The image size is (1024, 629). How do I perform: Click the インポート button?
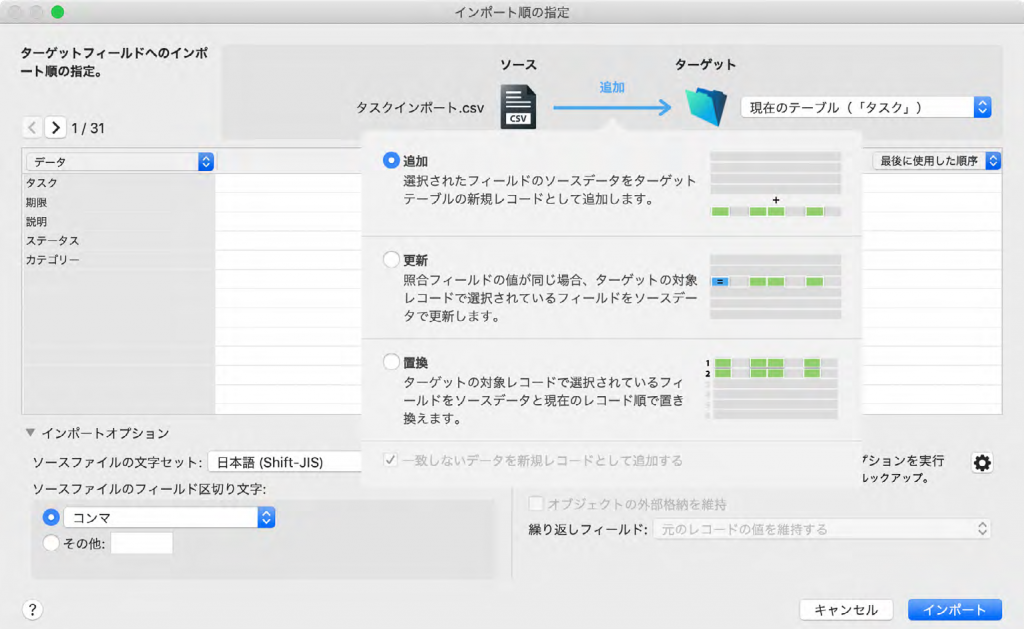955,609
